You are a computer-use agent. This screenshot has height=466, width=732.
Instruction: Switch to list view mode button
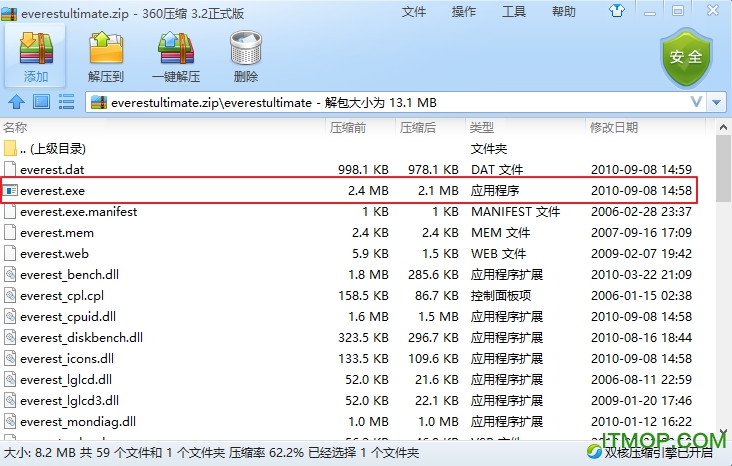(x=66, y=102)
